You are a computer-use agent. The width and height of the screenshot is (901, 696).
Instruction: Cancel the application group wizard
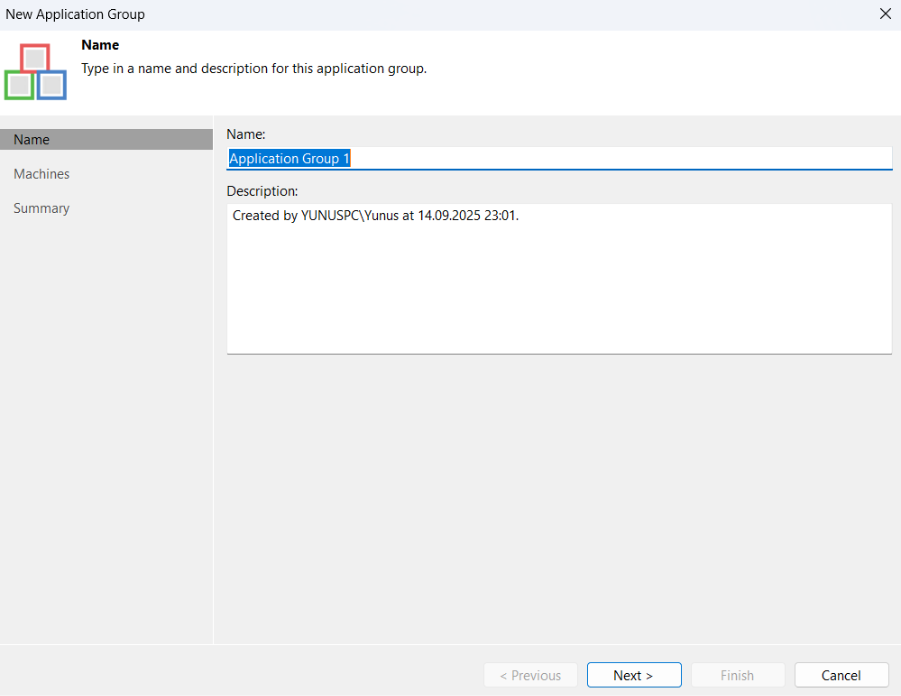[841, 675]
